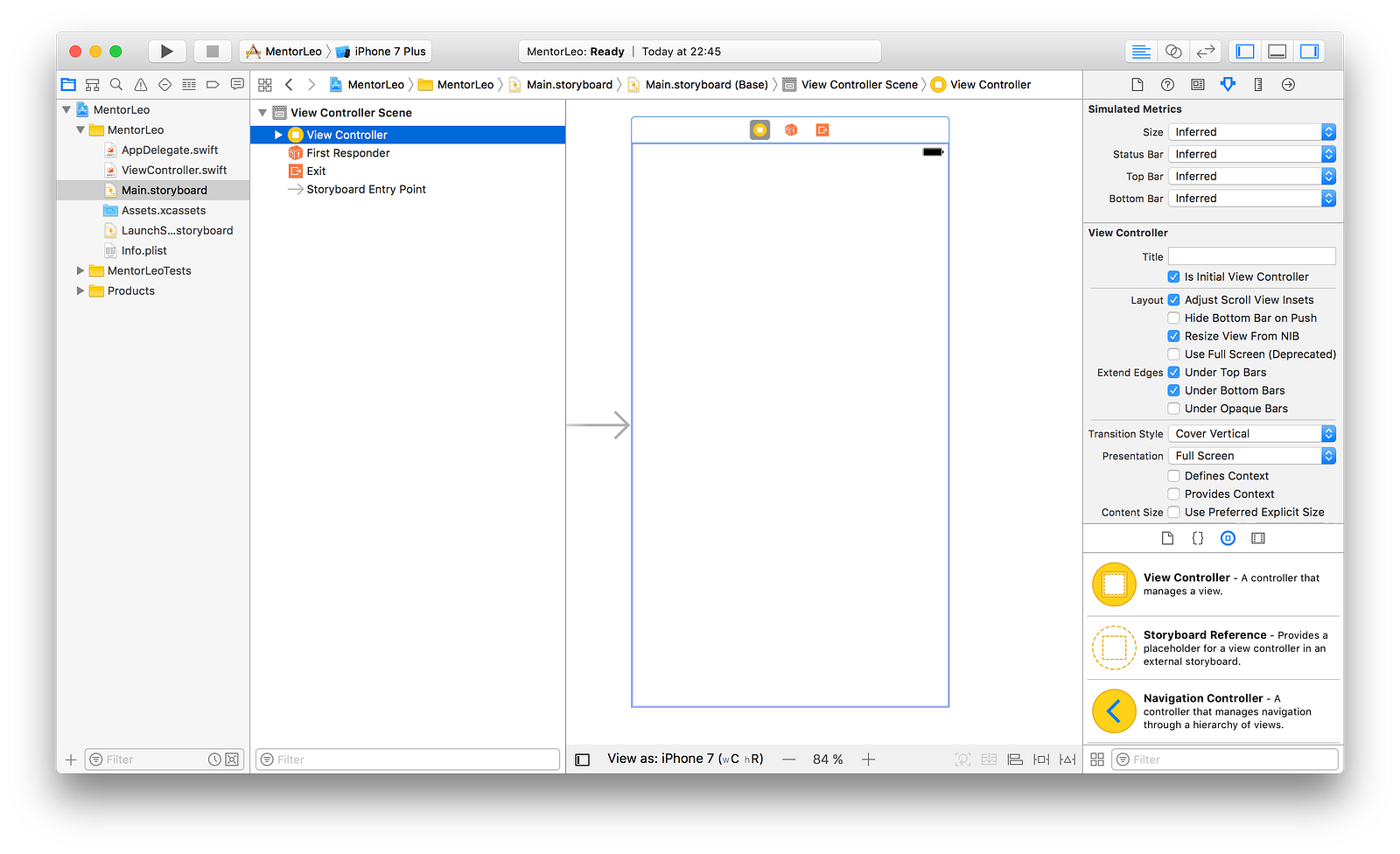Expand the View Controller outline row
The height and width of the screenshot is (854, 1400).
278,135
